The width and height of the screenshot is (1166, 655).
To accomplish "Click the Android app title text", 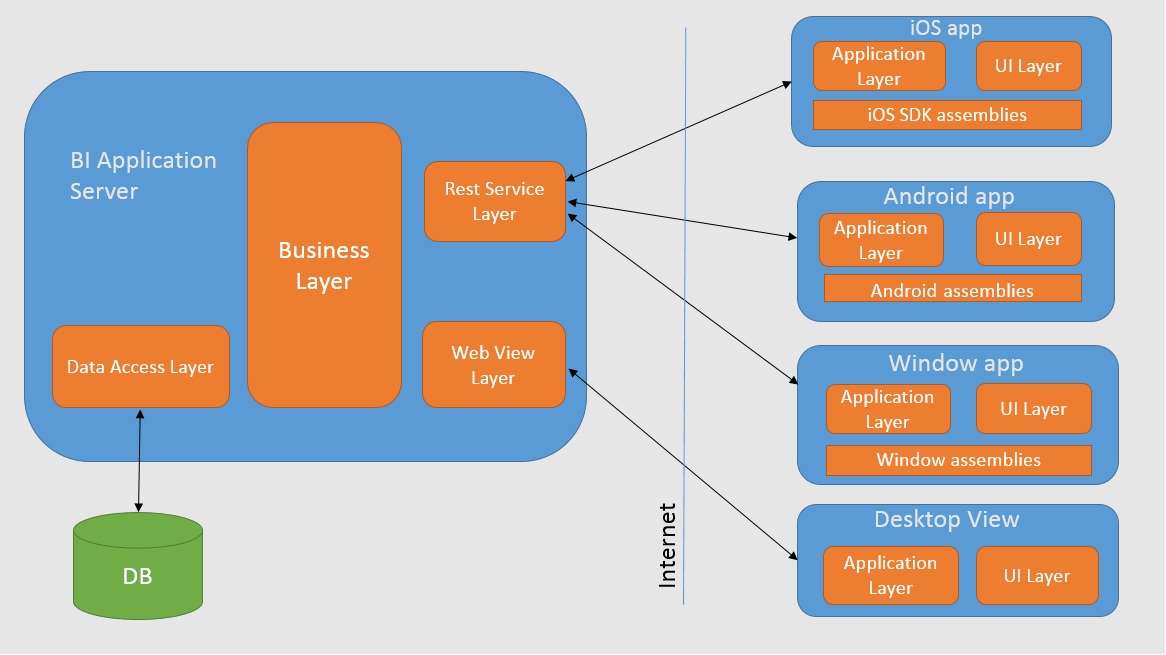I will coord(948,196).
